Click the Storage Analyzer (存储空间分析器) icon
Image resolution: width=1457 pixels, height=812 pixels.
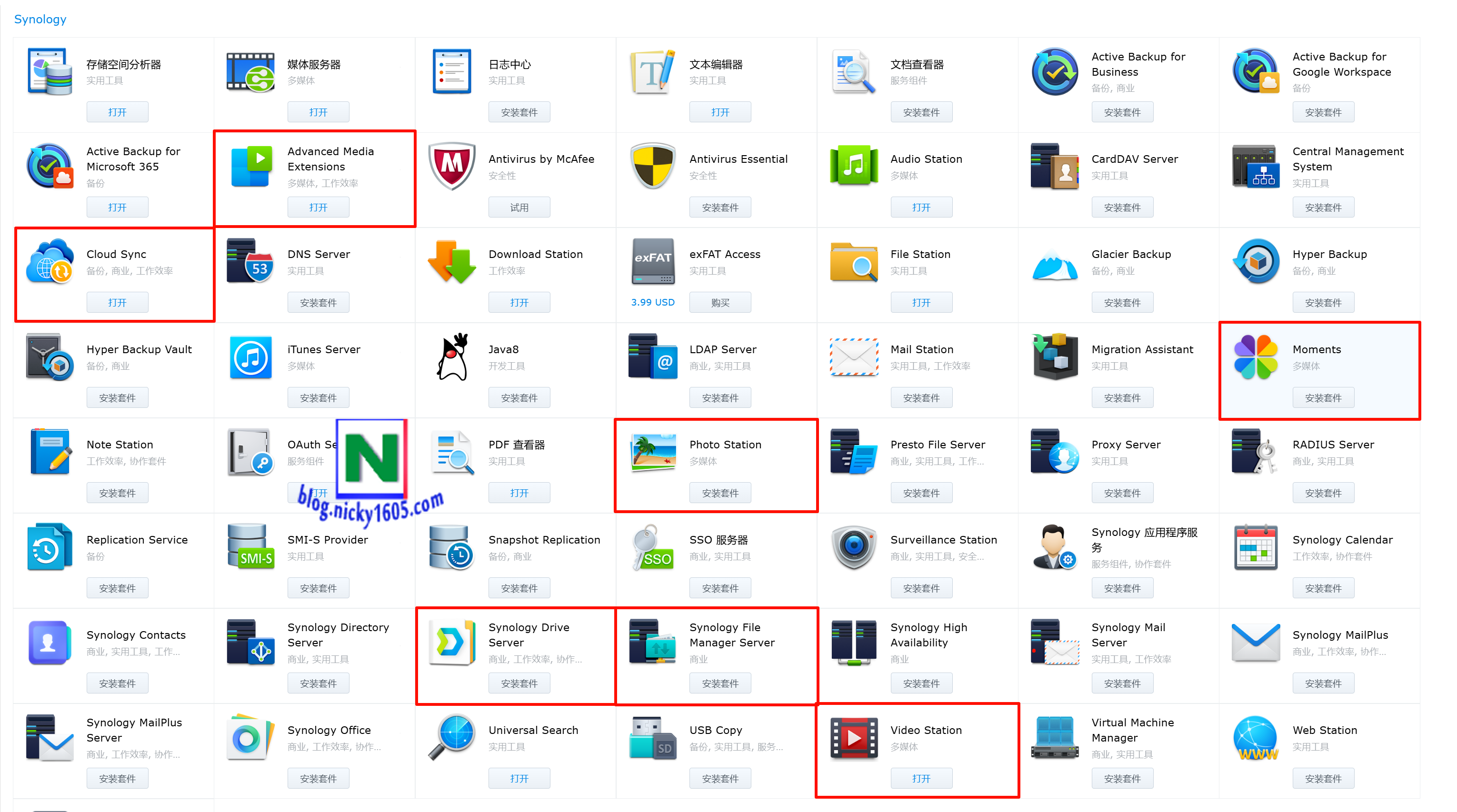coord(50,72)
